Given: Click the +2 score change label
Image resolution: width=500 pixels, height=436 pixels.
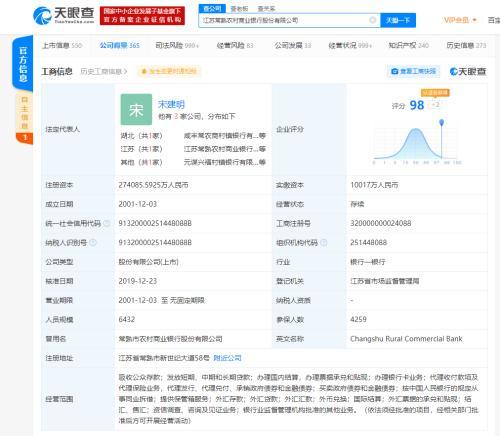Looking at the screenshot, I should click(x=435, y=105).
